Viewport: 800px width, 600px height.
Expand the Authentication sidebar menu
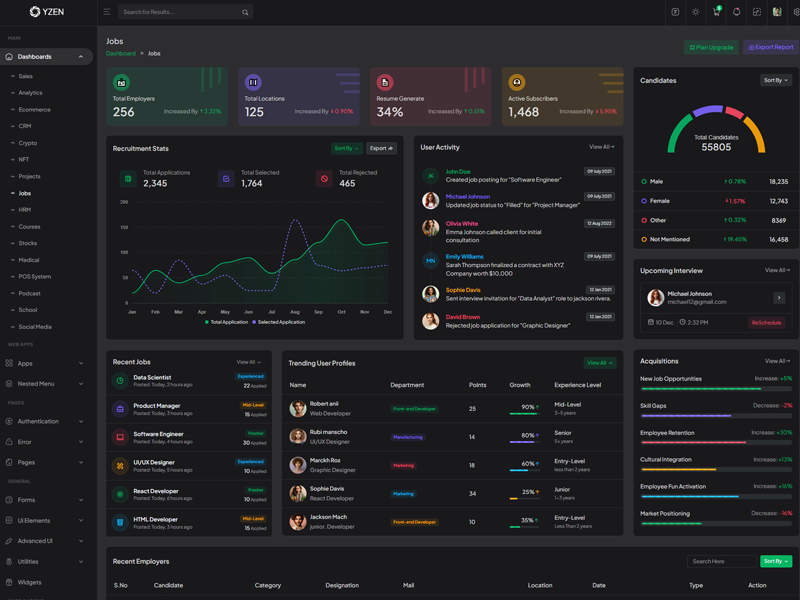[x=45, y=421]
